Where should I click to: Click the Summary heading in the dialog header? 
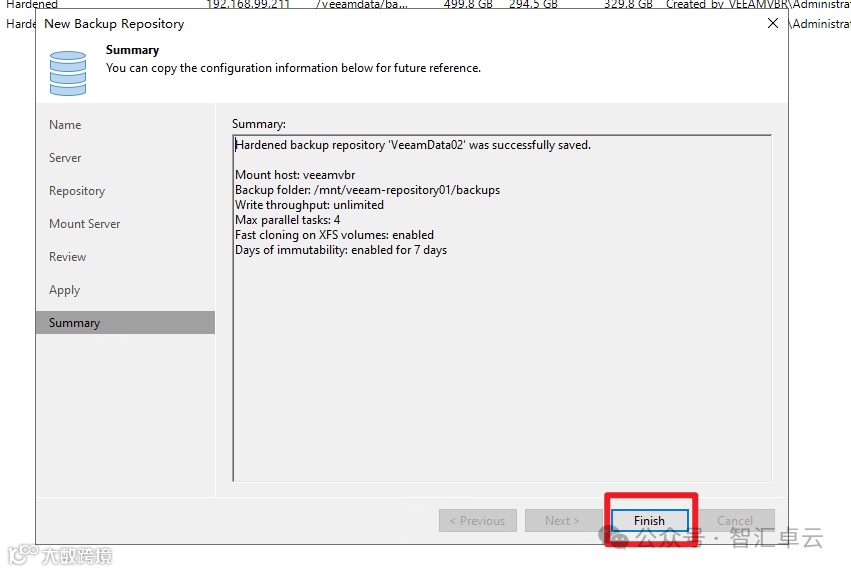tap(132, 50)
